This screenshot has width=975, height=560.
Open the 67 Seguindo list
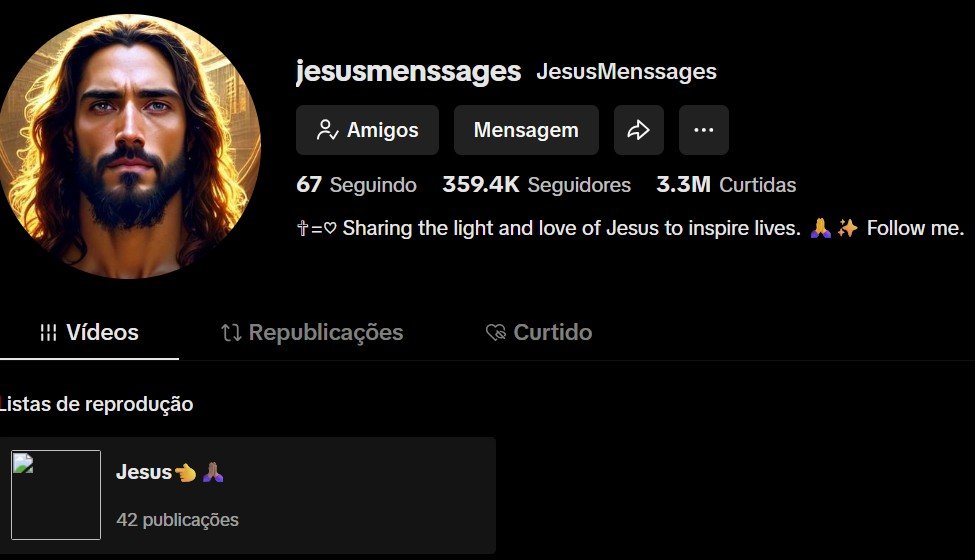[x=356, y=185]
